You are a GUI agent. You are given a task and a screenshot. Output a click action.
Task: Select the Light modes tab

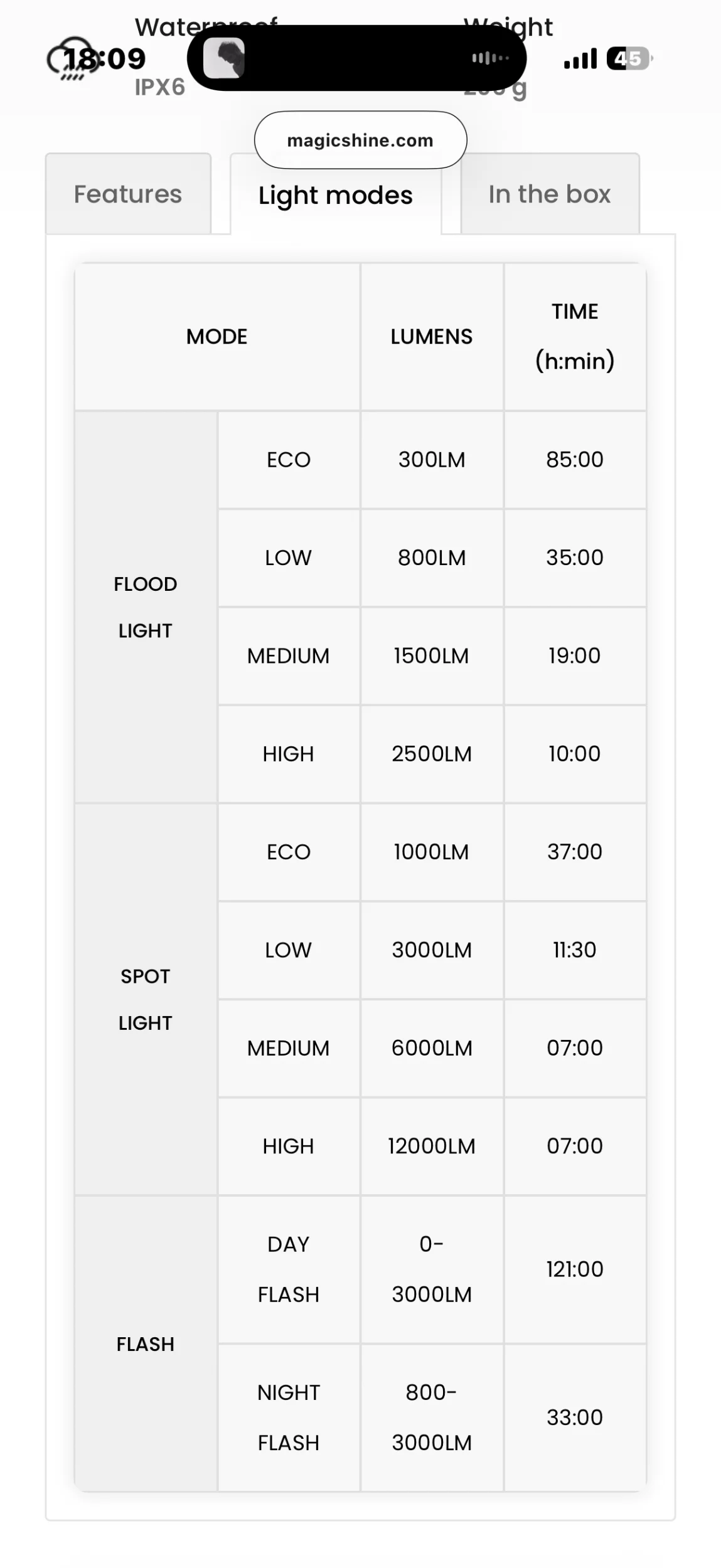(x=336, y=194)
